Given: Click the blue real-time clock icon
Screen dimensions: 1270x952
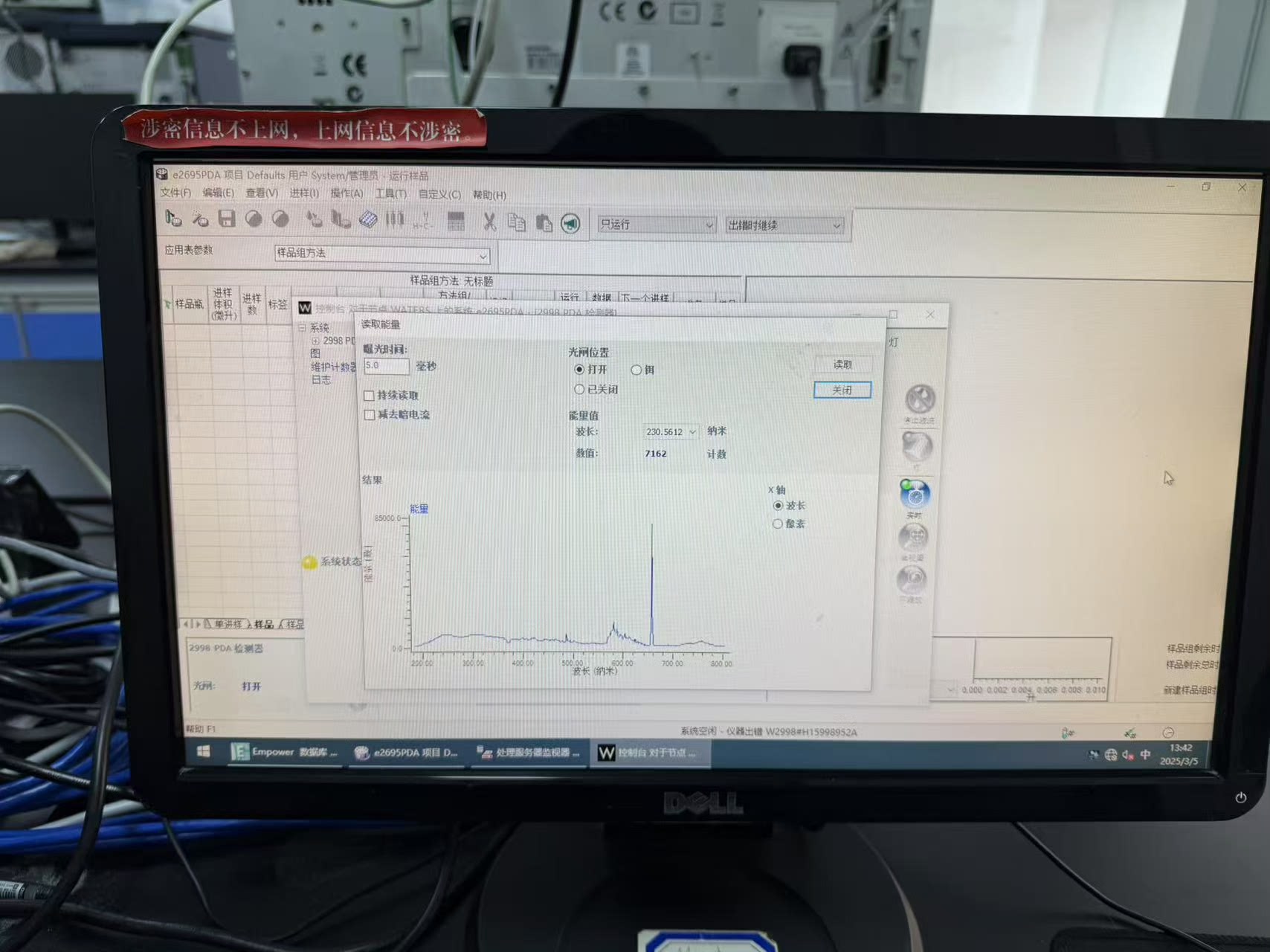Looking at the screenshot, I should [x=915, y=495].
